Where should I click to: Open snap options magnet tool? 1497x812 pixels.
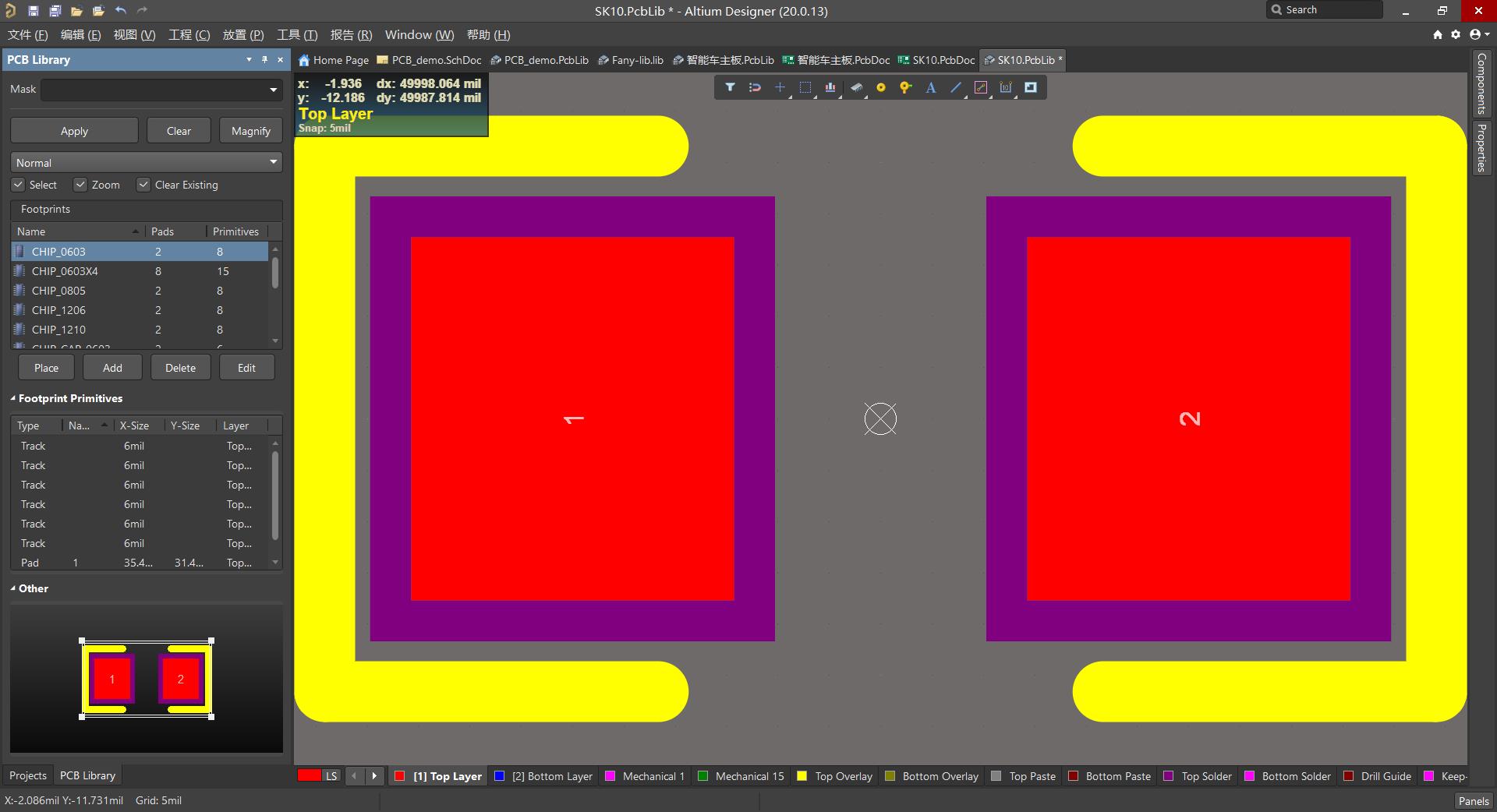point(755,87)
